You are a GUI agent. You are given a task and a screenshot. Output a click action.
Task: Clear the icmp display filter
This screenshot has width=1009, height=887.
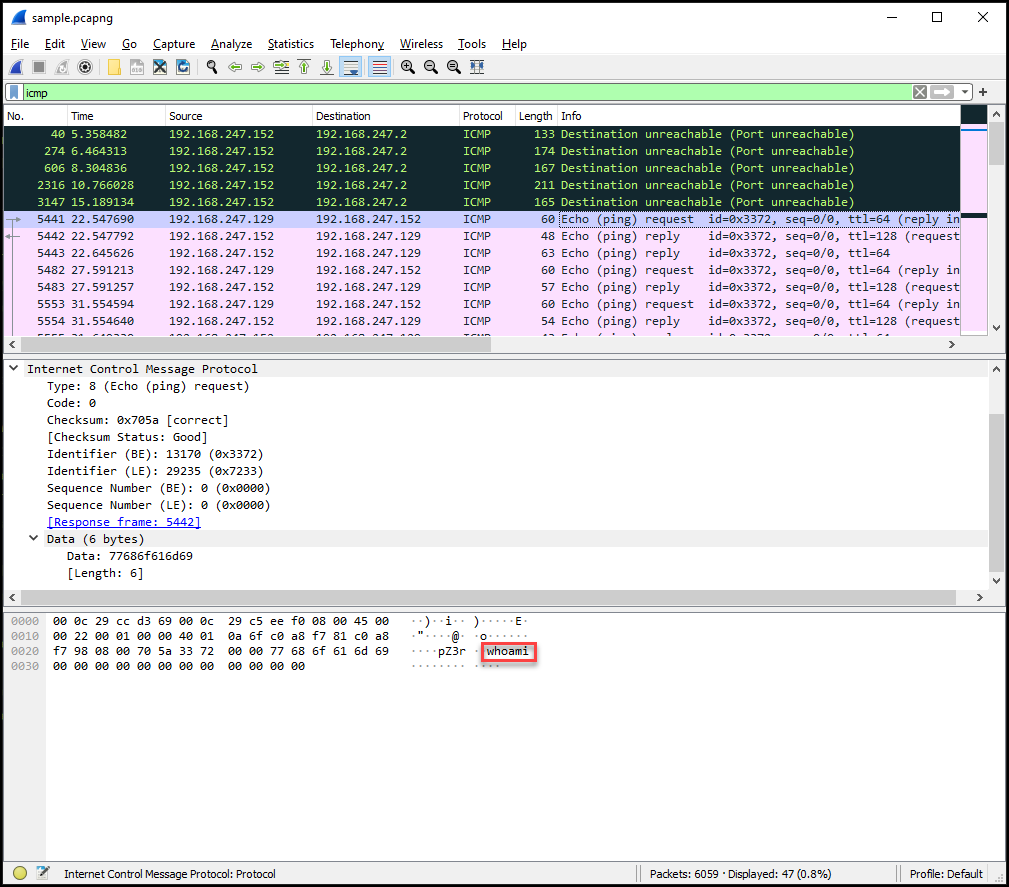tap(919, 92)
